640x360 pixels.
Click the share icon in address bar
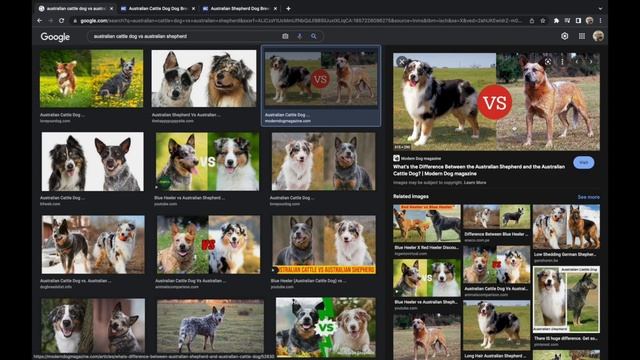pos(531,20)
